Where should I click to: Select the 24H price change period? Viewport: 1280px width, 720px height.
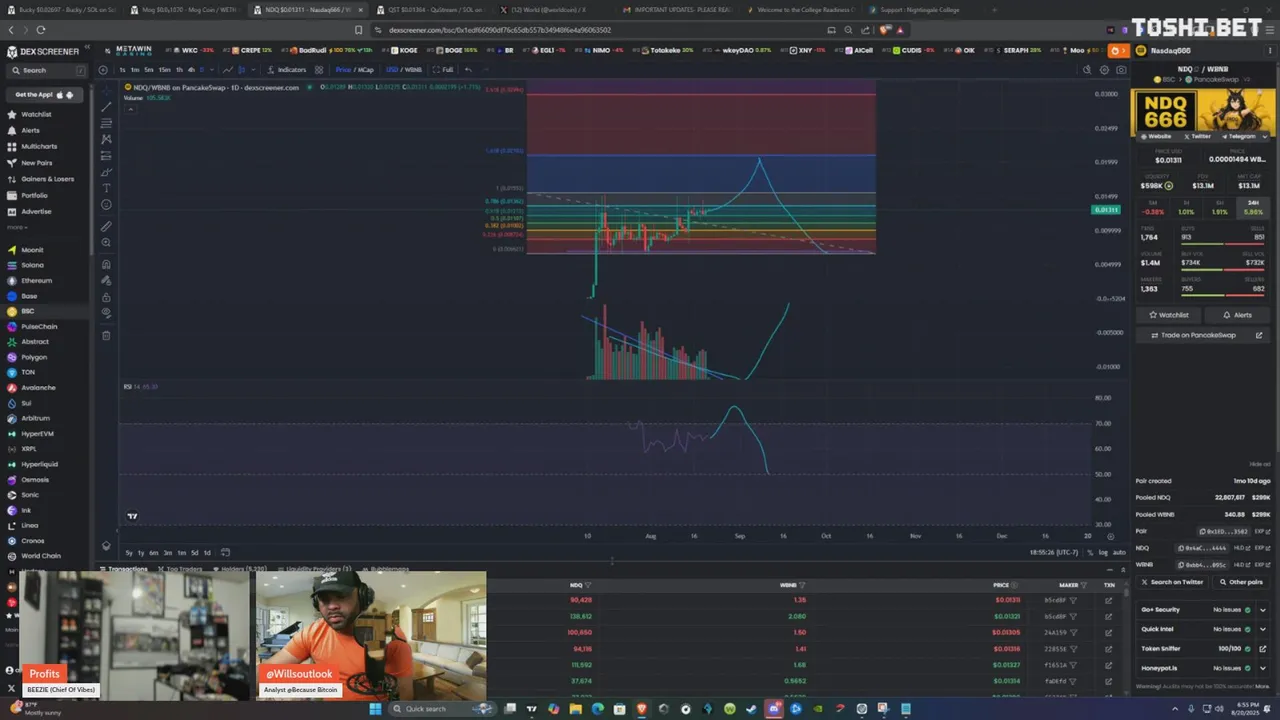1253,207
